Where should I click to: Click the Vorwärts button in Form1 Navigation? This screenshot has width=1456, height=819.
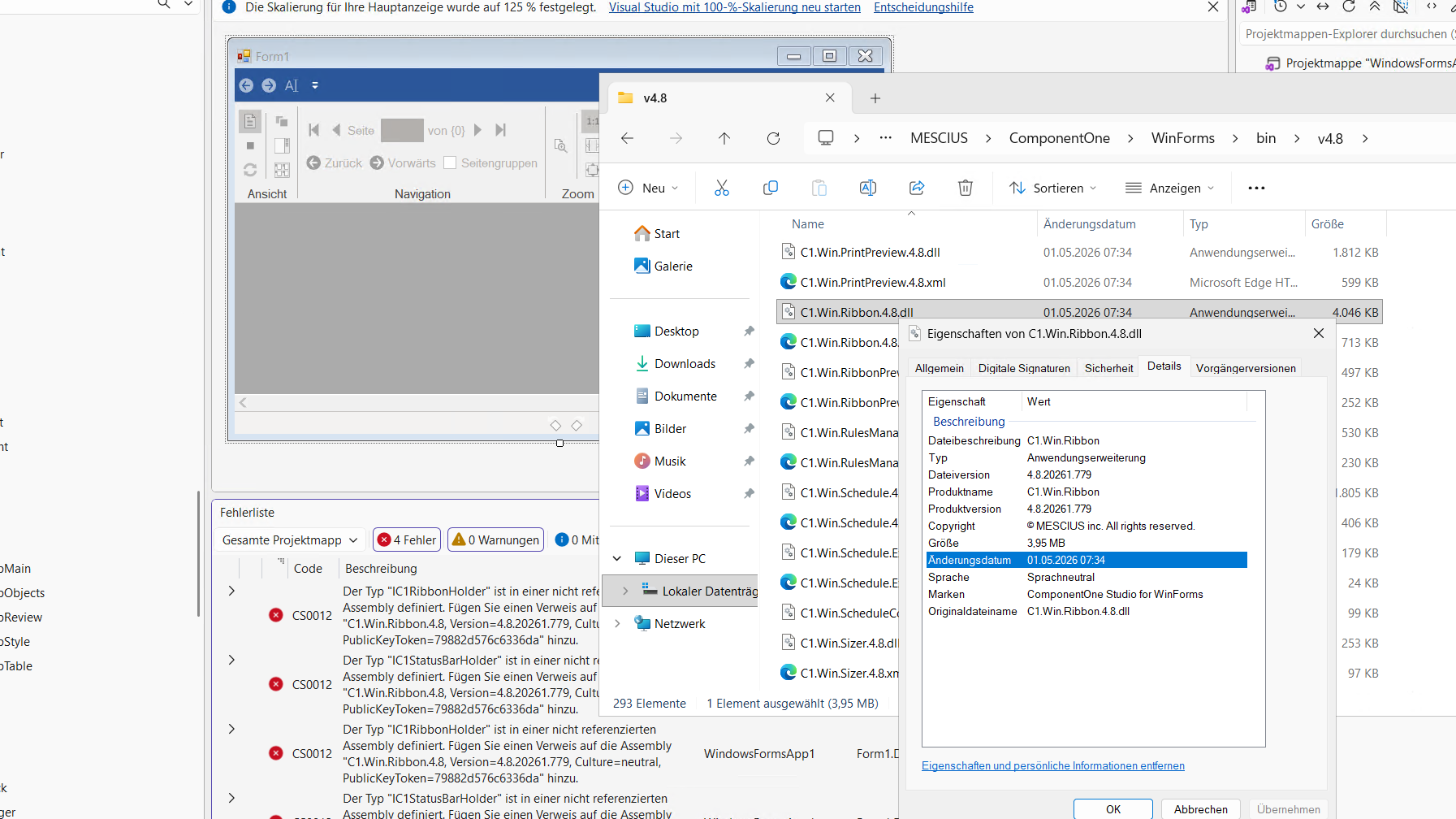click(x=403, y=162)
